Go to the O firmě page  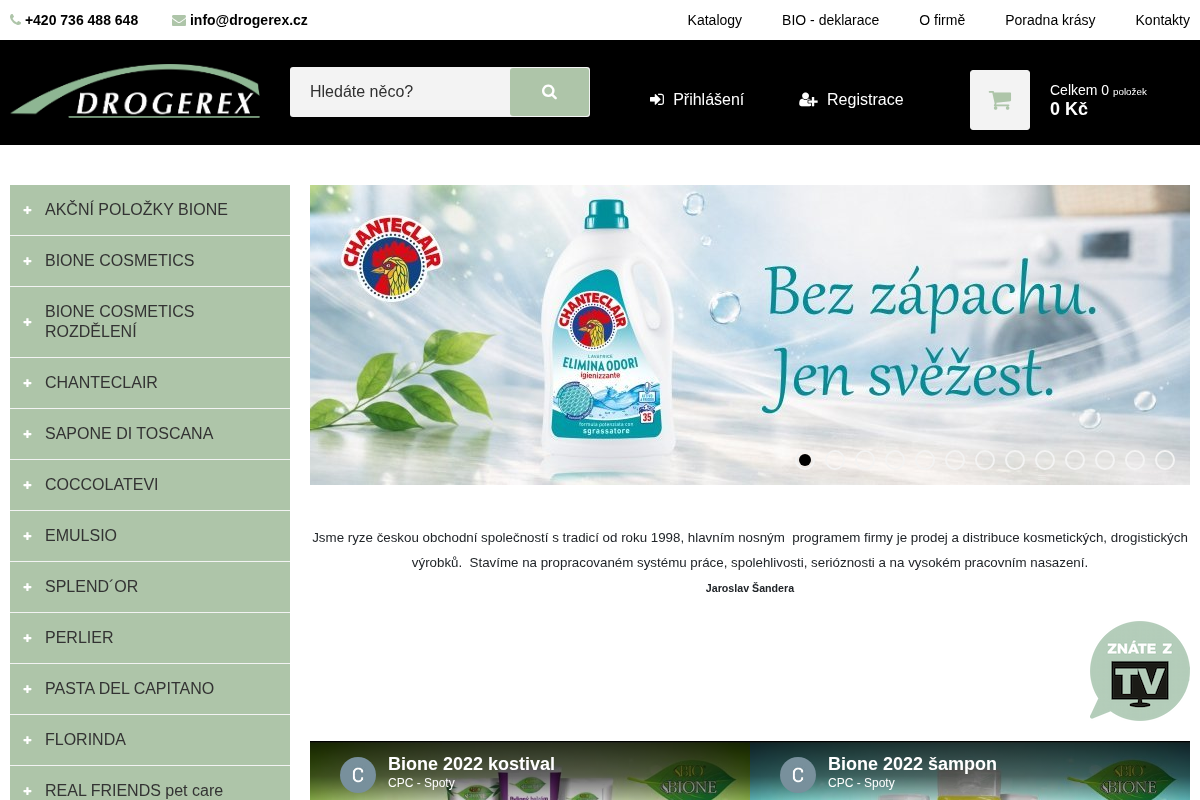tap(942, 20)
